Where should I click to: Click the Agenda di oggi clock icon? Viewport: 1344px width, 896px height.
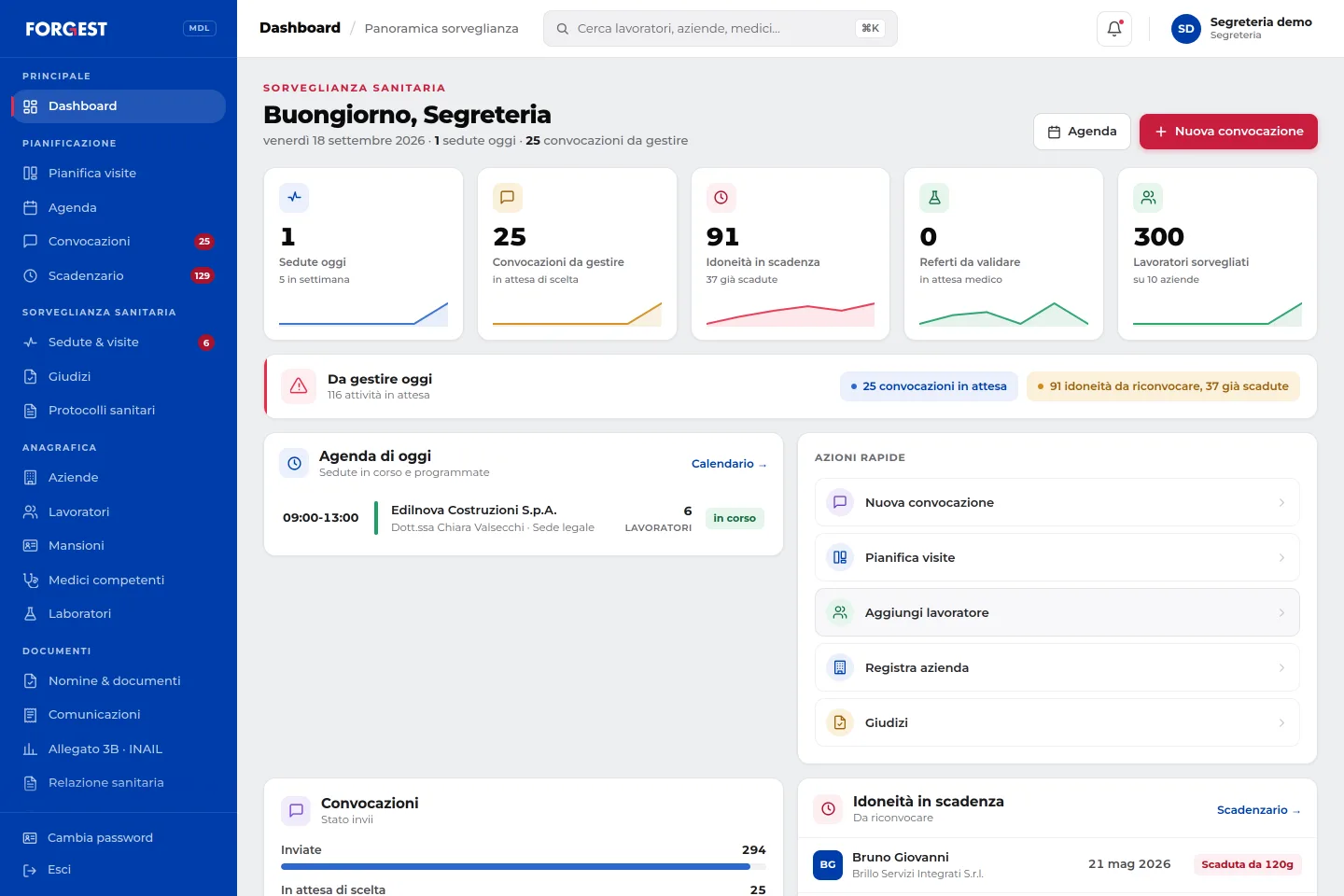pos(294,463)
